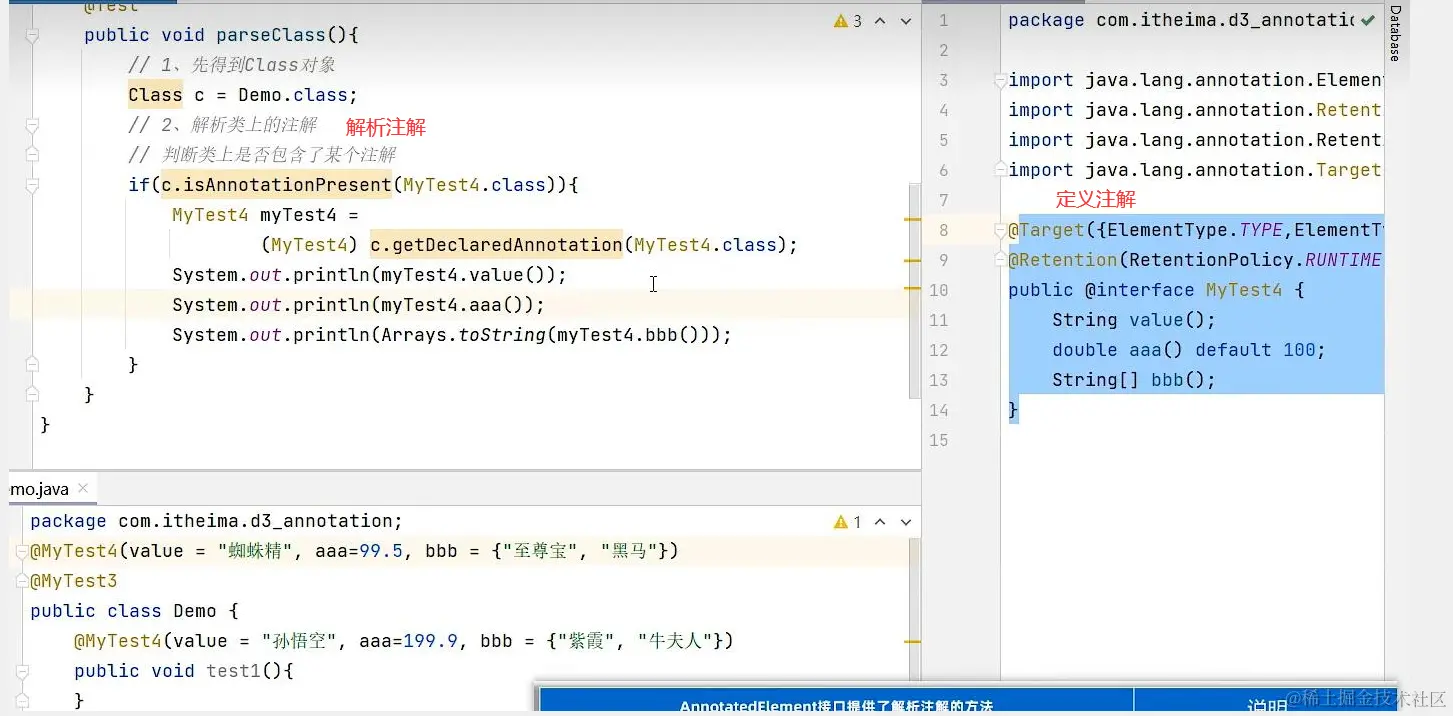1453x716 pixels.
Task: Click line number 7 in MyTest4 gutter
Action: [x=943, y=200]
